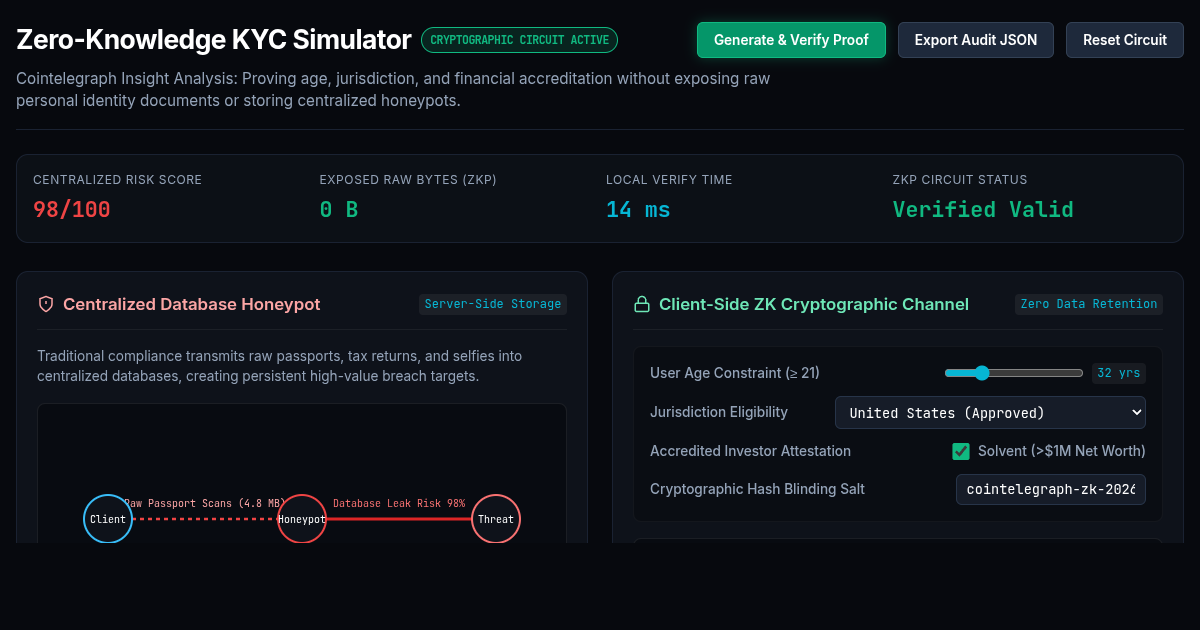Click the Server-Side Storage tag
Image resolution: width=1200 pixels, height=630 pixels.
pos(493,304)
